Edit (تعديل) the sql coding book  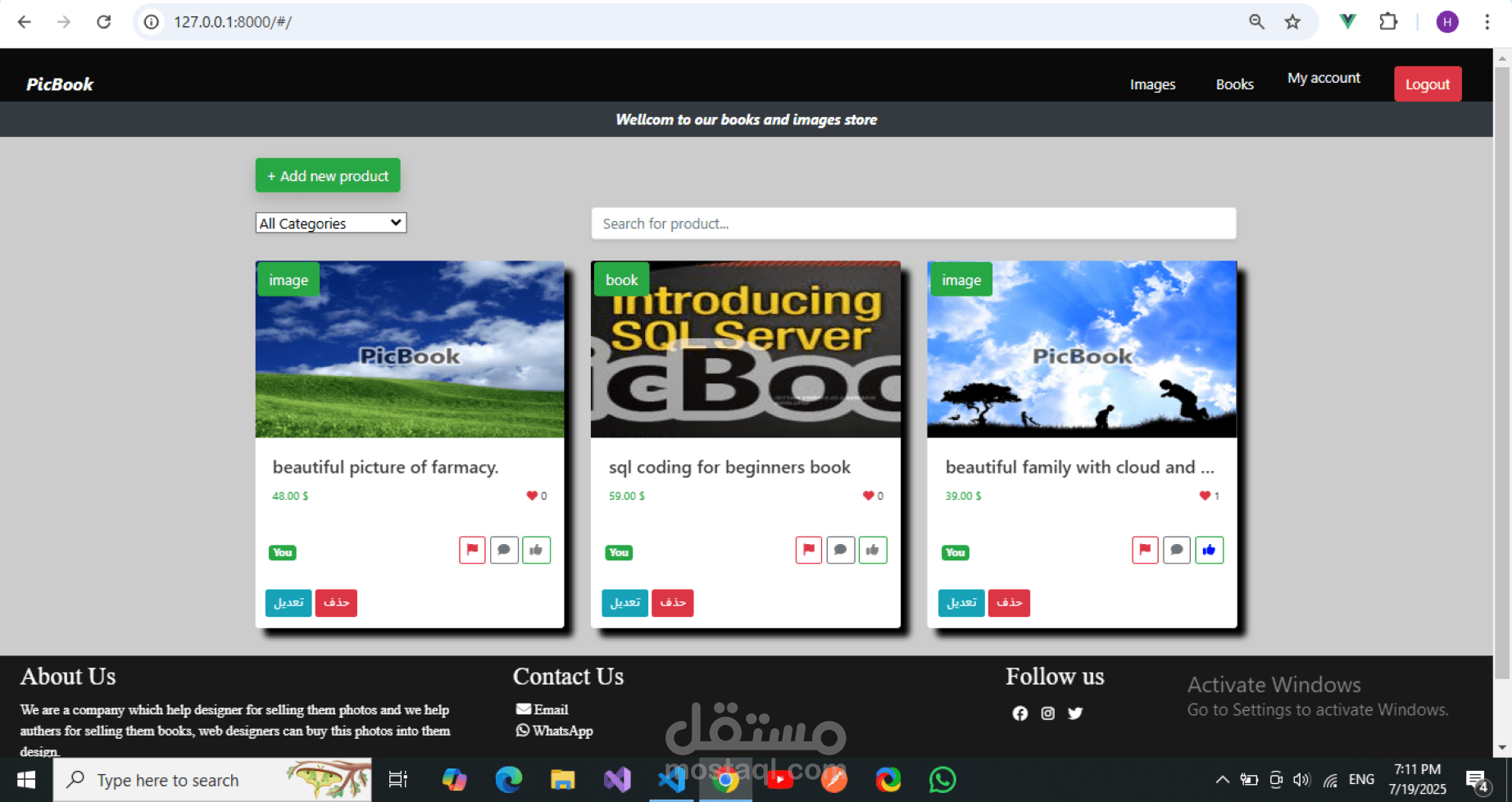(x=624, y=603)
